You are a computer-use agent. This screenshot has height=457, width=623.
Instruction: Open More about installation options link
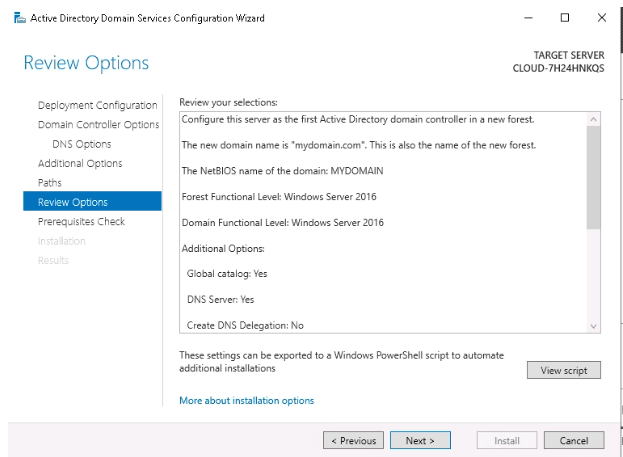pyautogui.click(x=246, y=401)
